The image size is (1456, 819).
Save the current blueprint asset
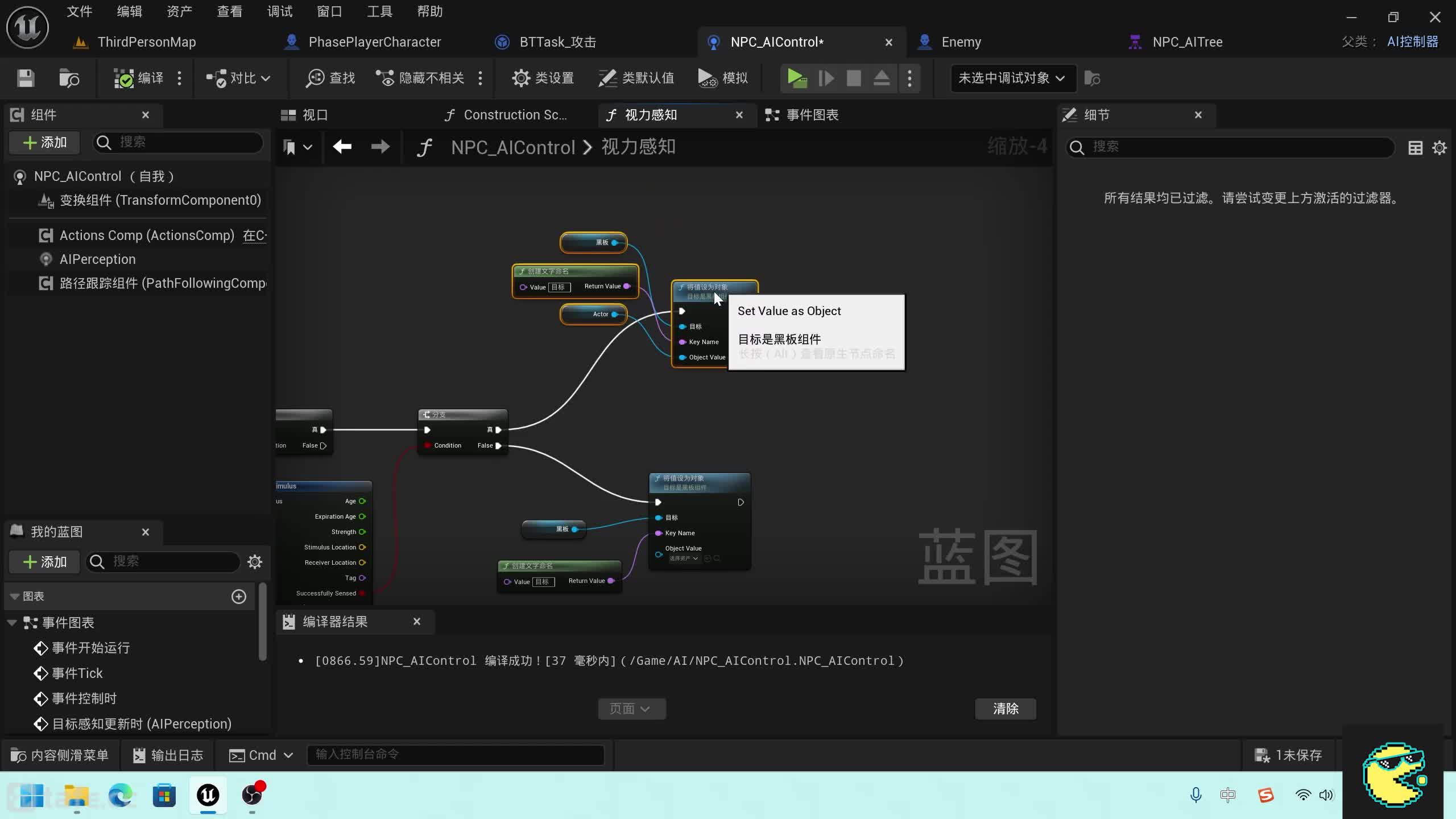(x=26, y=78)
